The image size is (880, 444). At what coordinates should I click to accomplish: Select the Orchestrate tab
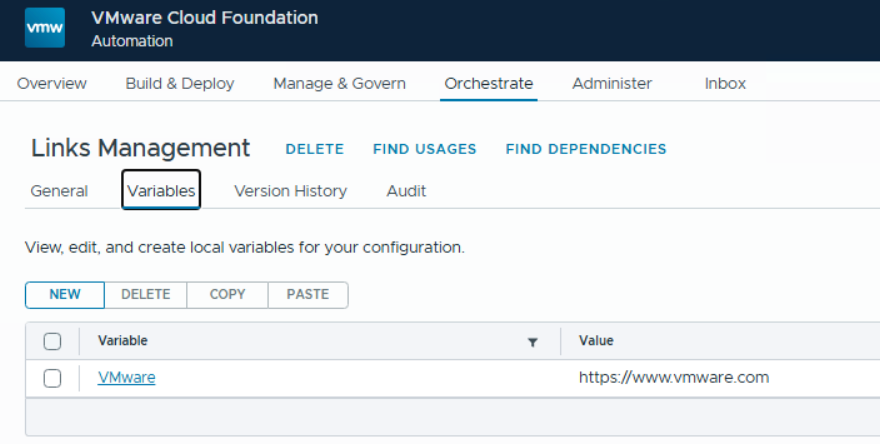point(489,84)
